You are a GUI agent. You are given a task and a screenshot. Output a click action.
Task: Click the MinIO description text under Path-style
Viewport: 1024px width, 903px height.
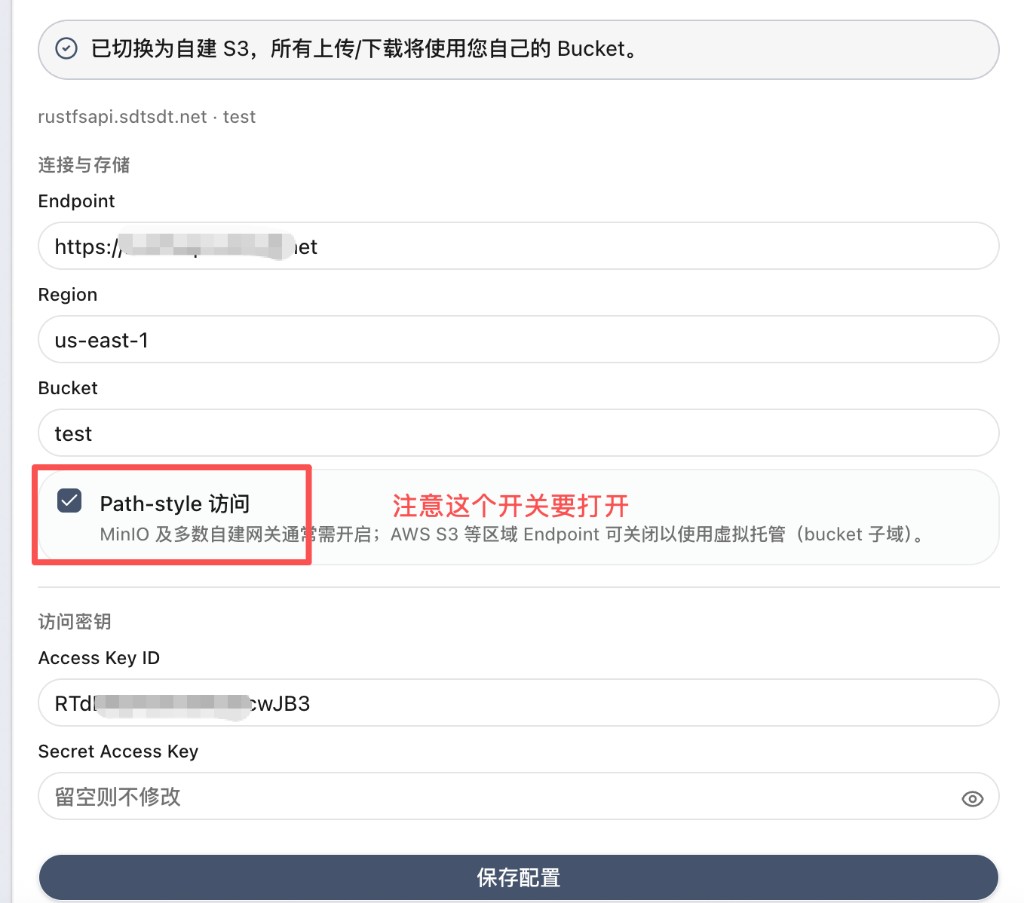pos(513,534)
